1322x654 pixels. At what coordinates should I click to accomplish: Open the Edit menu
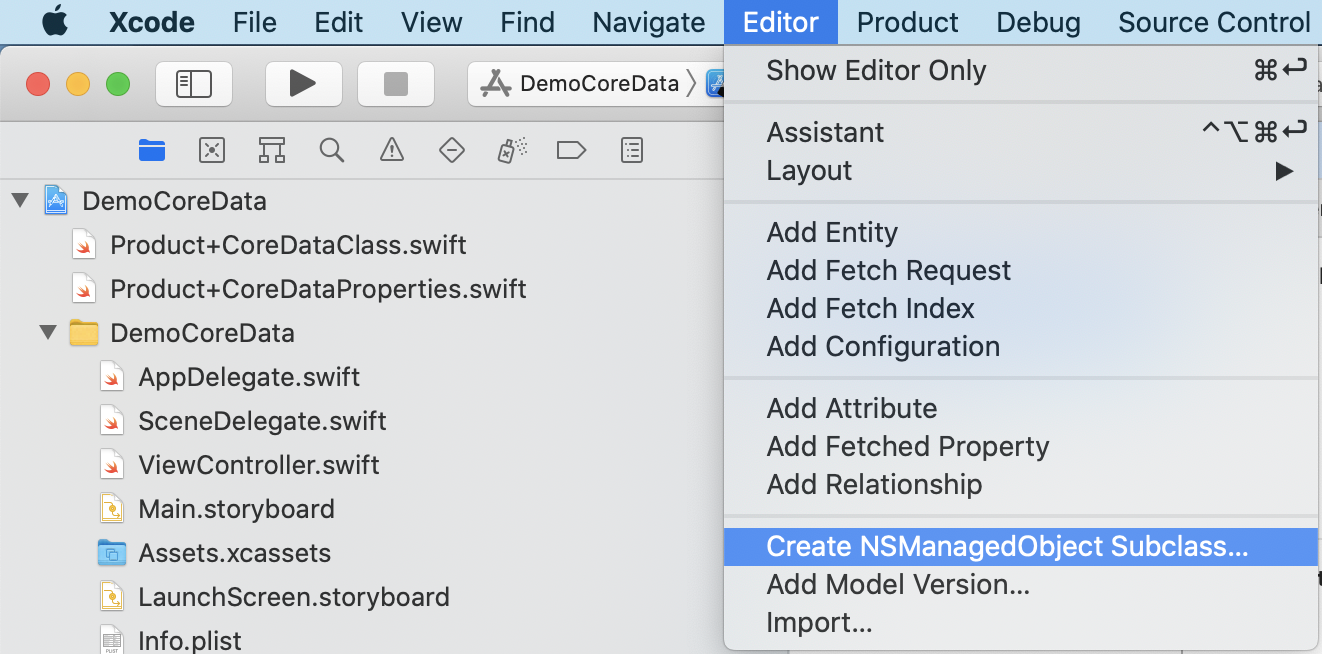click(339, 22)
